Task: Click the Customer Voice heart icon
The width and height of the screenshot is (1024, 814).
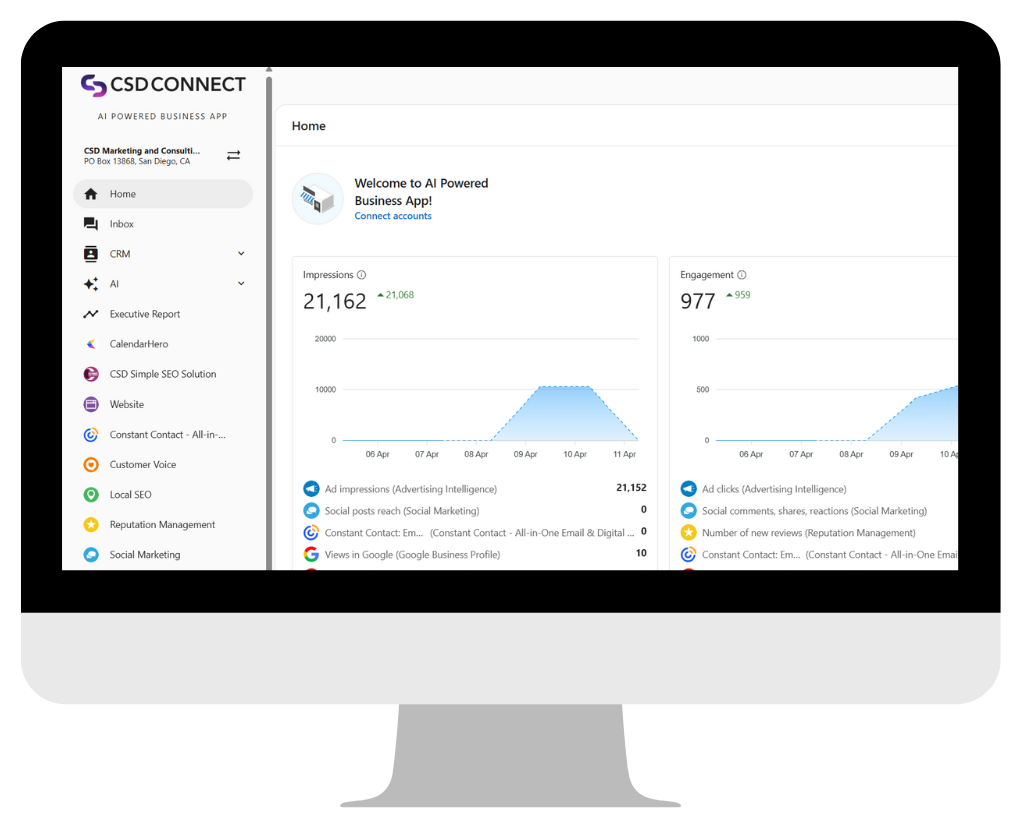Action: pyautogui.click(x=91, y=465)
